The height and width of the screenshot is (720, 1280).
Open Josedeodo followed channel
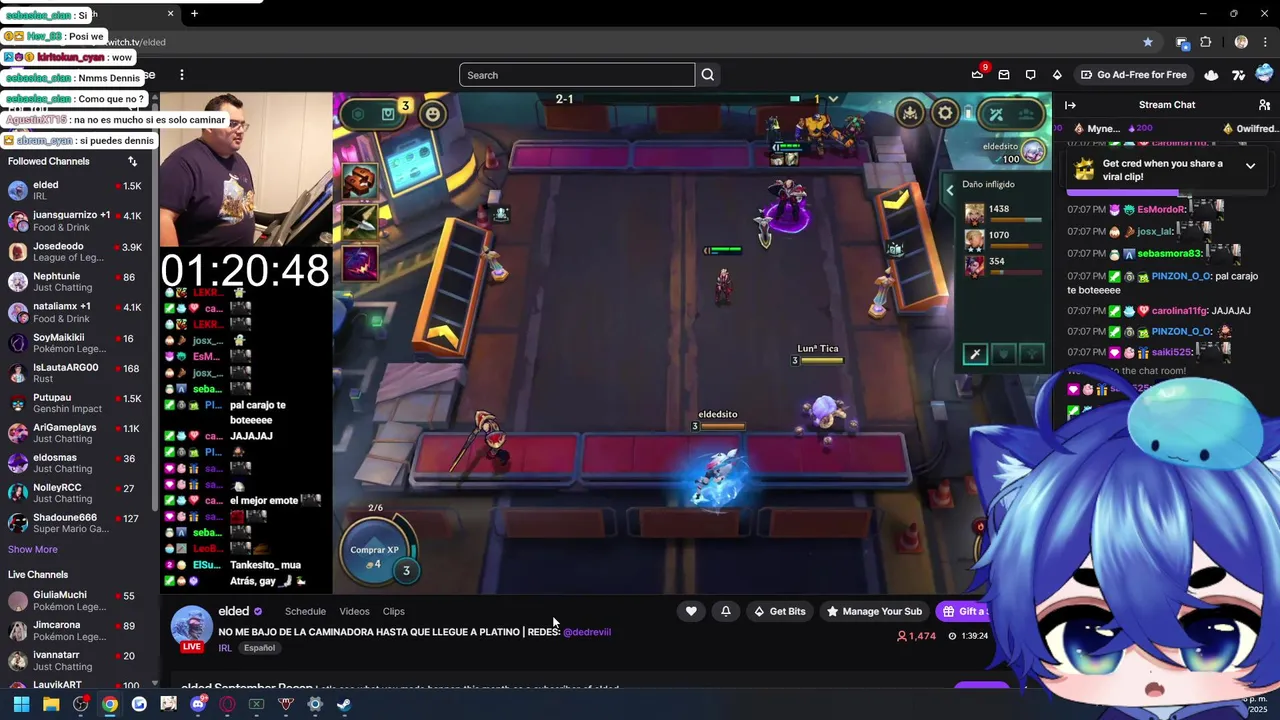(75, 252)
